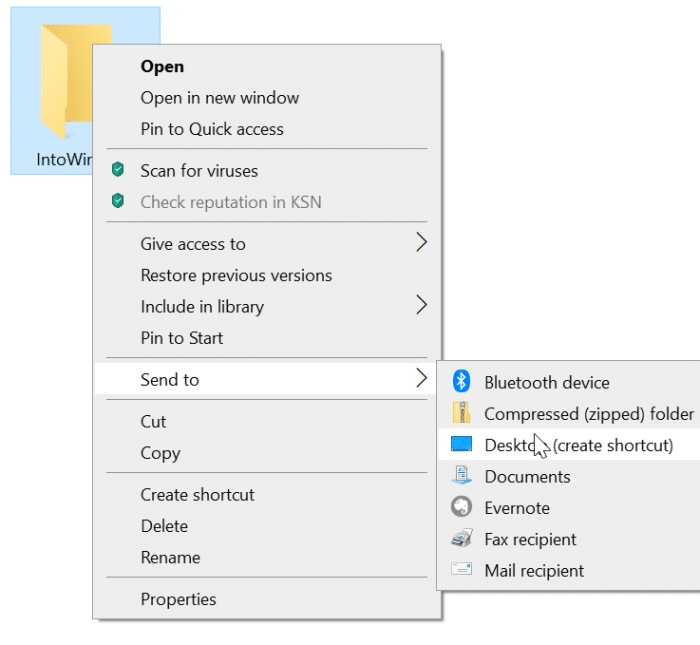
Task: Send to Bluetooth device
Action: pos(569,383)
